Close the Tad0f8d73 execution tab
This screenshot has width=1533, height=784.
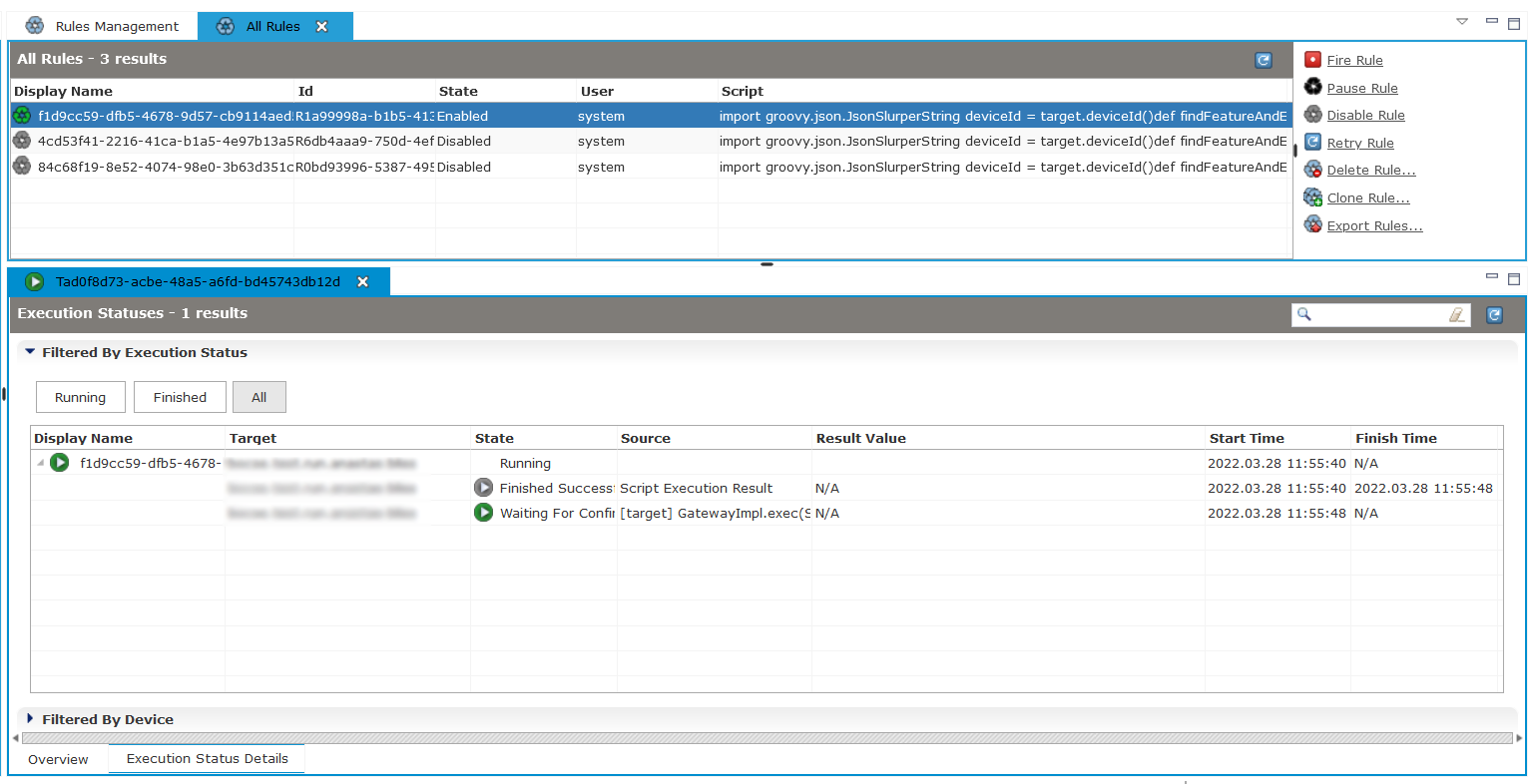(363, 282)
